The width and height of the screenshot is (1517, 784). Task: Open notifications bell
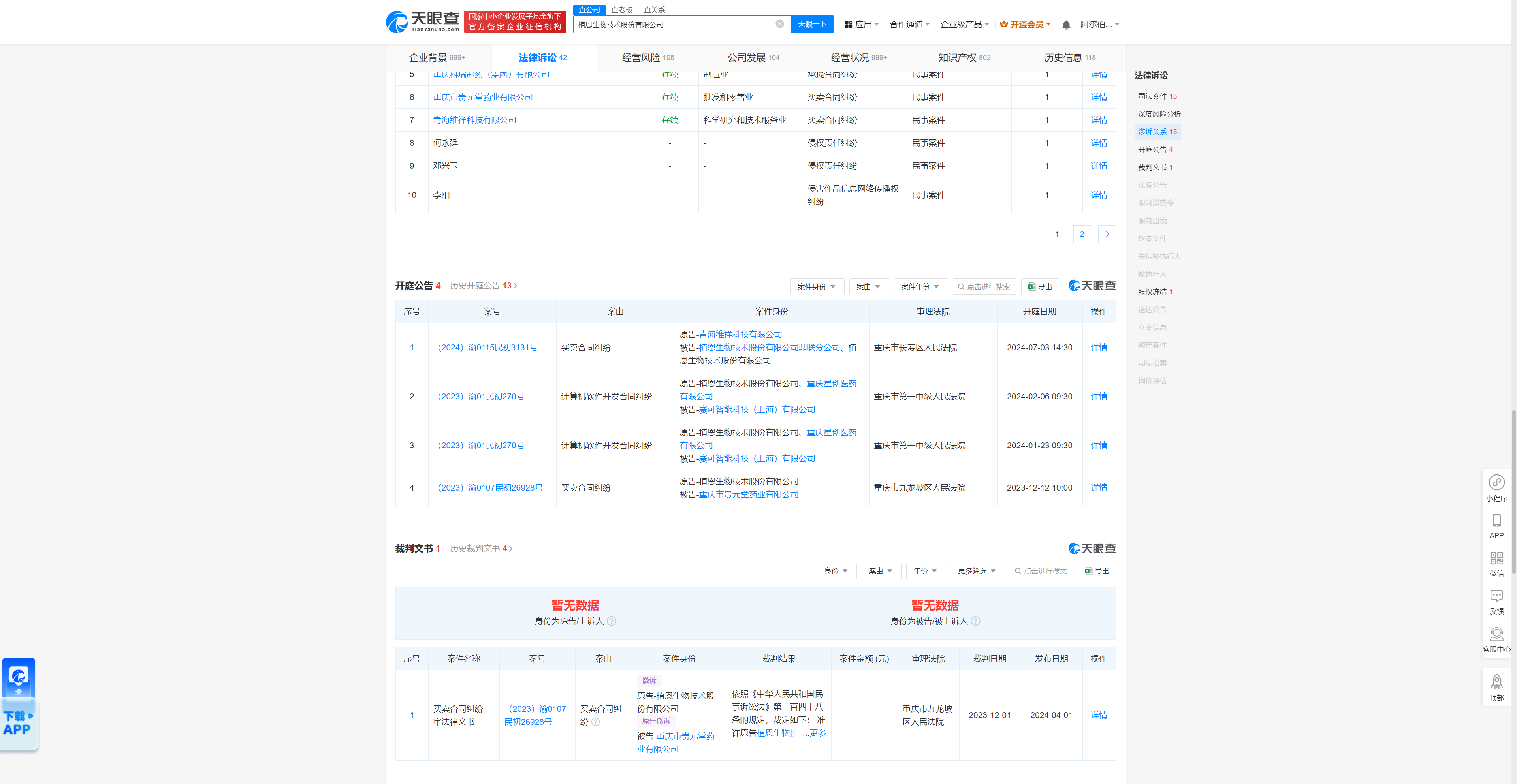pyautogui.click(x=1066, y=25)
